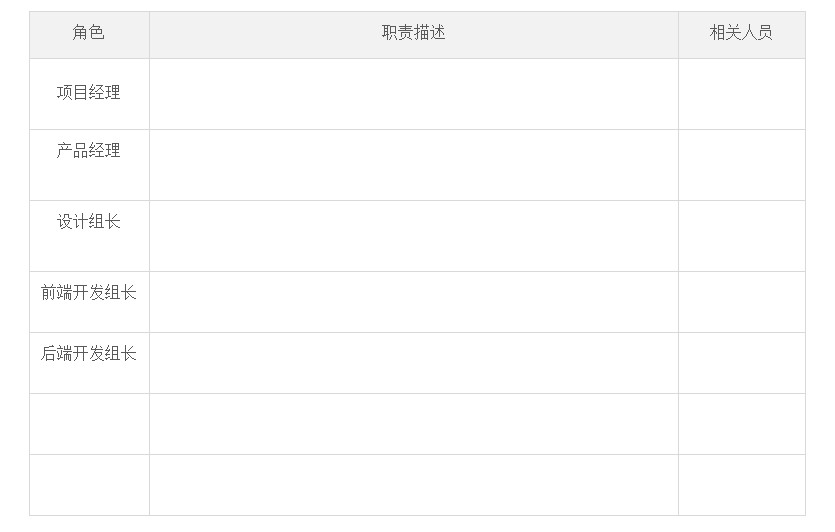This screenshot has height=532, width=835.
Task: Click 相关人员 cell for 项目经理
Action: [x=741, y=94]
